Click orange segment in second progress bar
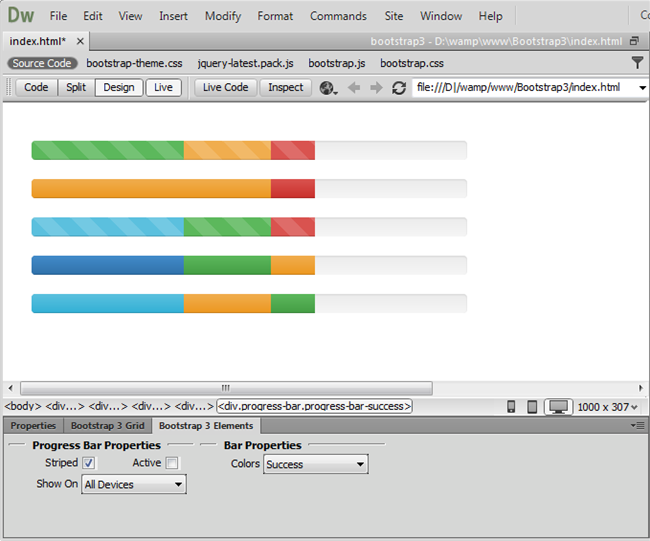The width and height of the screenshot is (650, 541). pos(151,189)
